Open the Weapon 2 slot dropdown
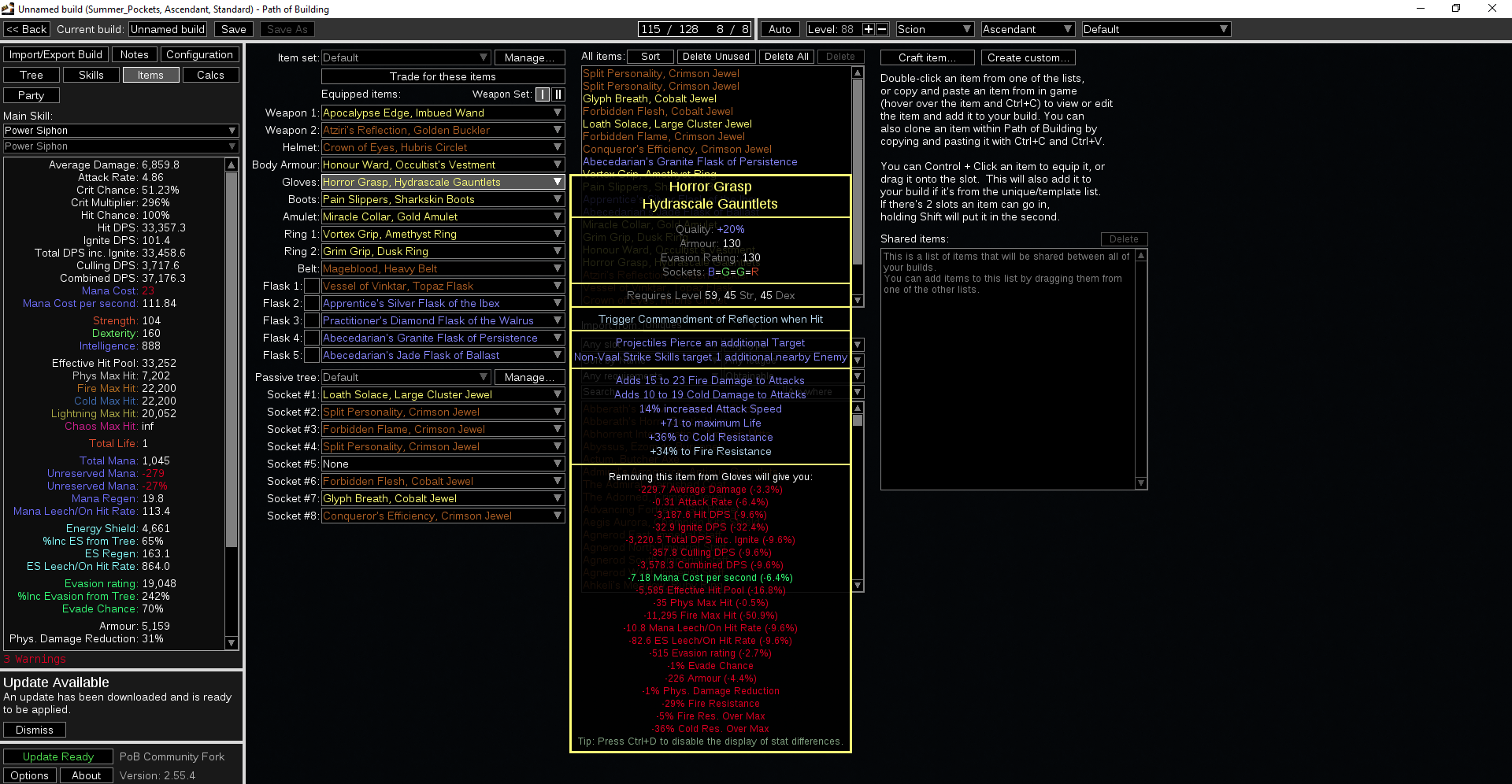 pyautogui.click(x=443, y=131)
